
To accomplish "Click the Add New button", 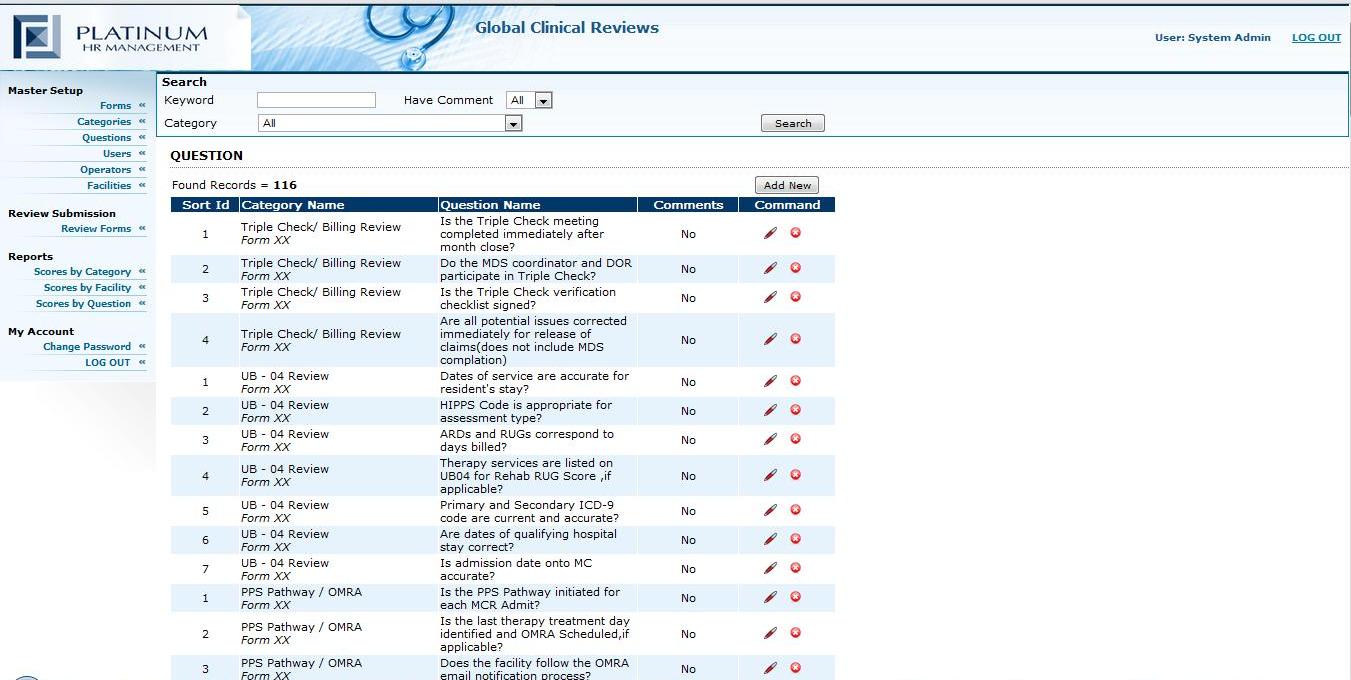I will click(787, 185).
